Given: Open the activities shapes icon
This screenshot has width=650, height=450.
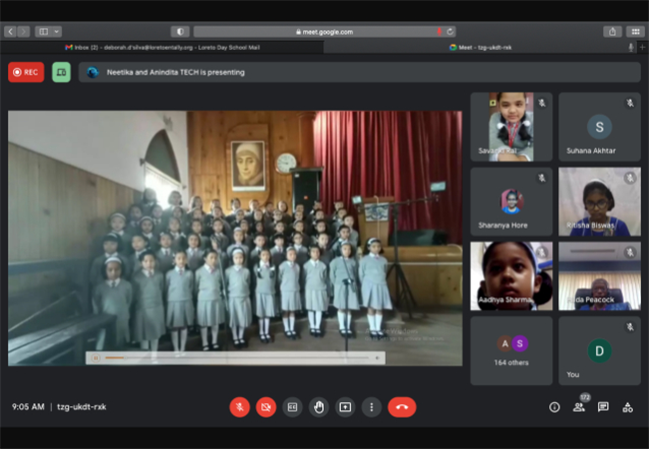Looking at the screenshot, I should click(x=628, y=407).
